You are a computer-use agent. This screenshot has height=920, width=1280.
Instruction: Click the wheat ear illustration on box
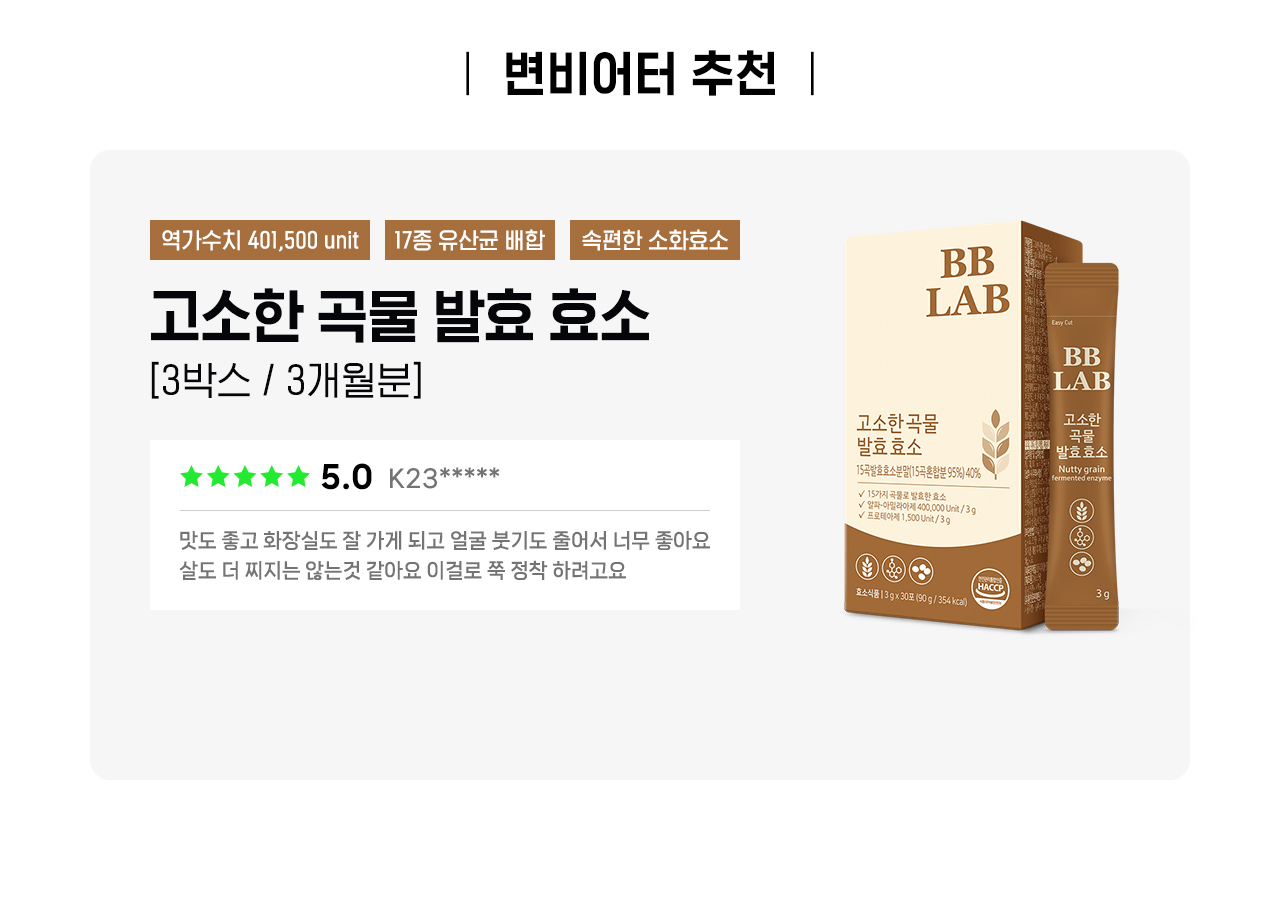[995, 445]
